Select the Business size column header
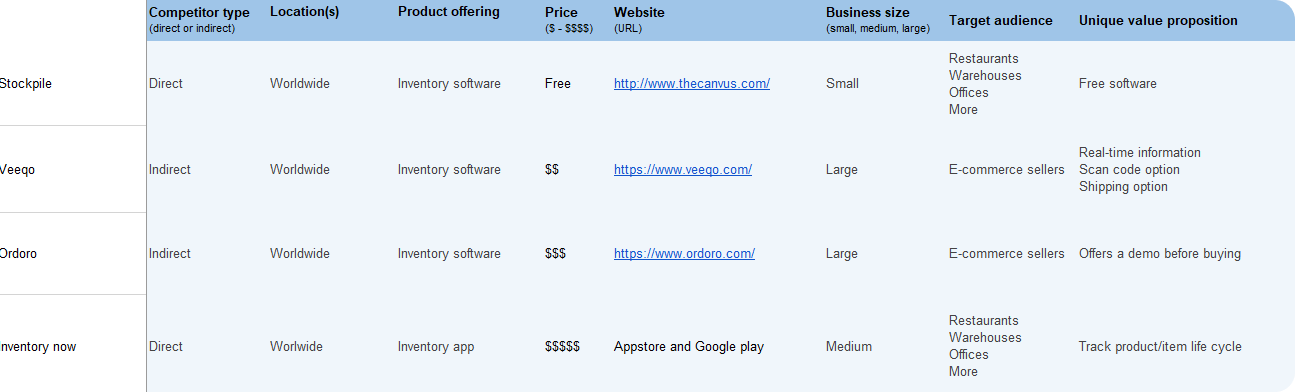 pyautogui.click(x=868, y=12)
